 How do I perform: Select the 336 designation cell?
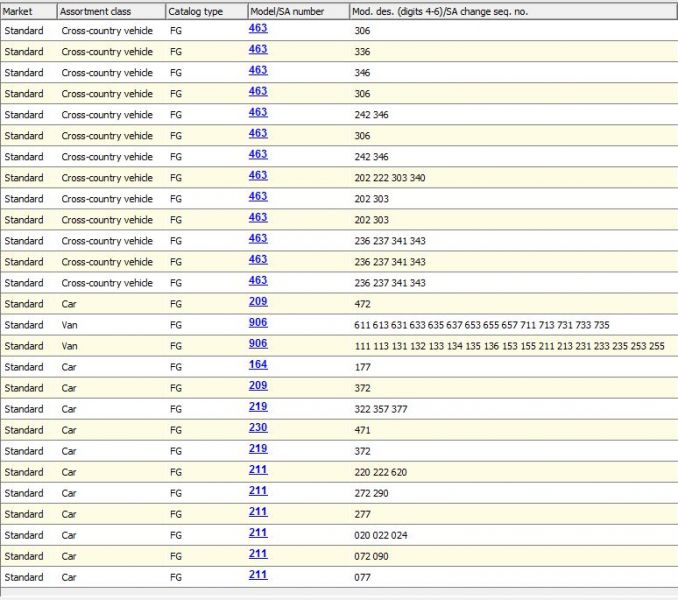tap(362, 52)
